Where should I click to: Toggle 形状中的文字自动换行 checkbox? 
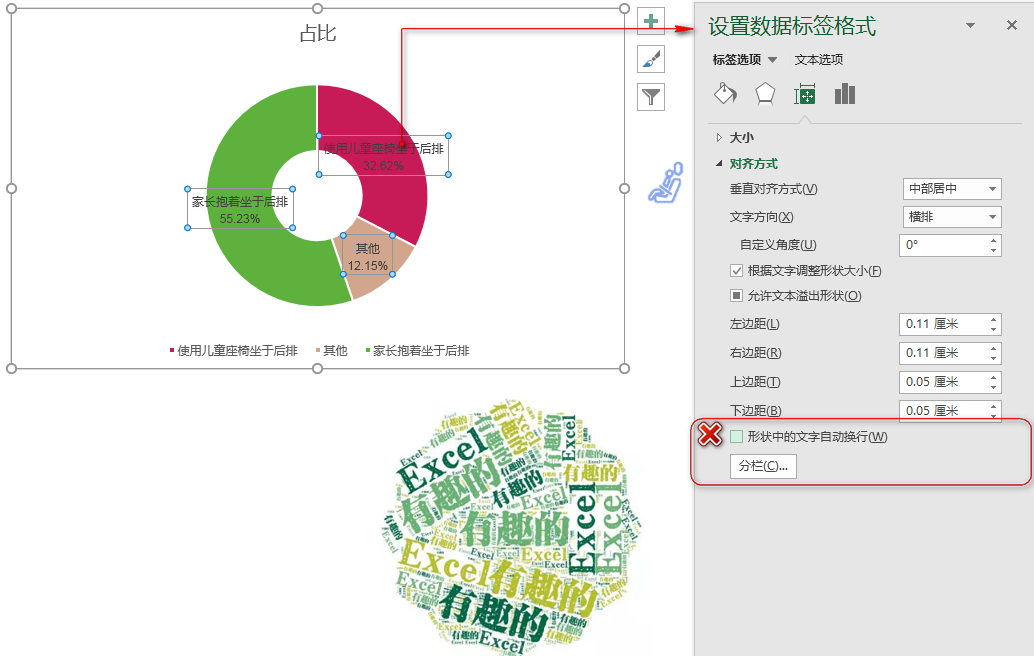(737, 436)
